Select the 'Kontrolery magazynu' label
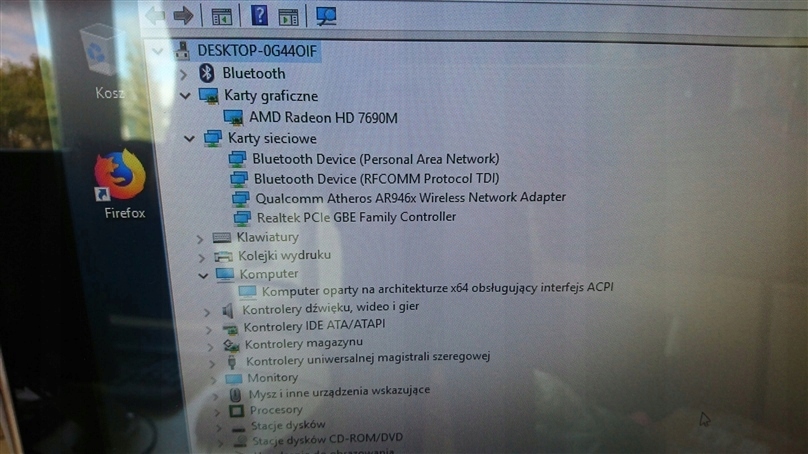808x454 pixels. (304, 343)
